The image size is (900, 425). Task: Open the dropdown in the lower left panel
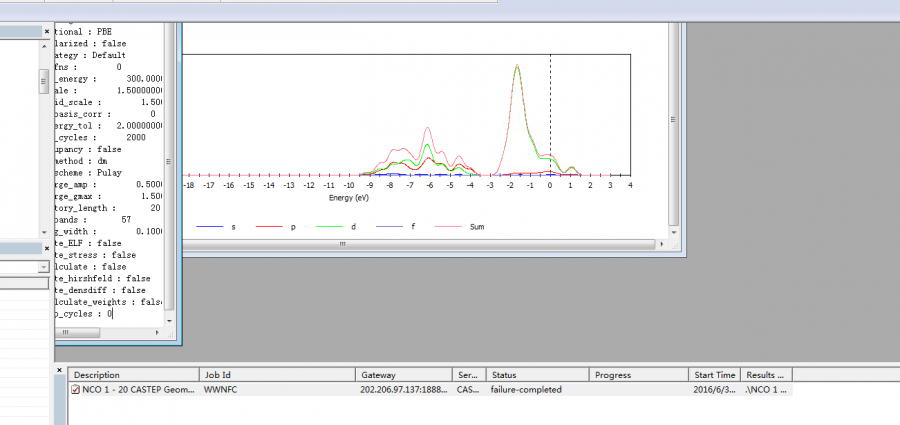44,267
